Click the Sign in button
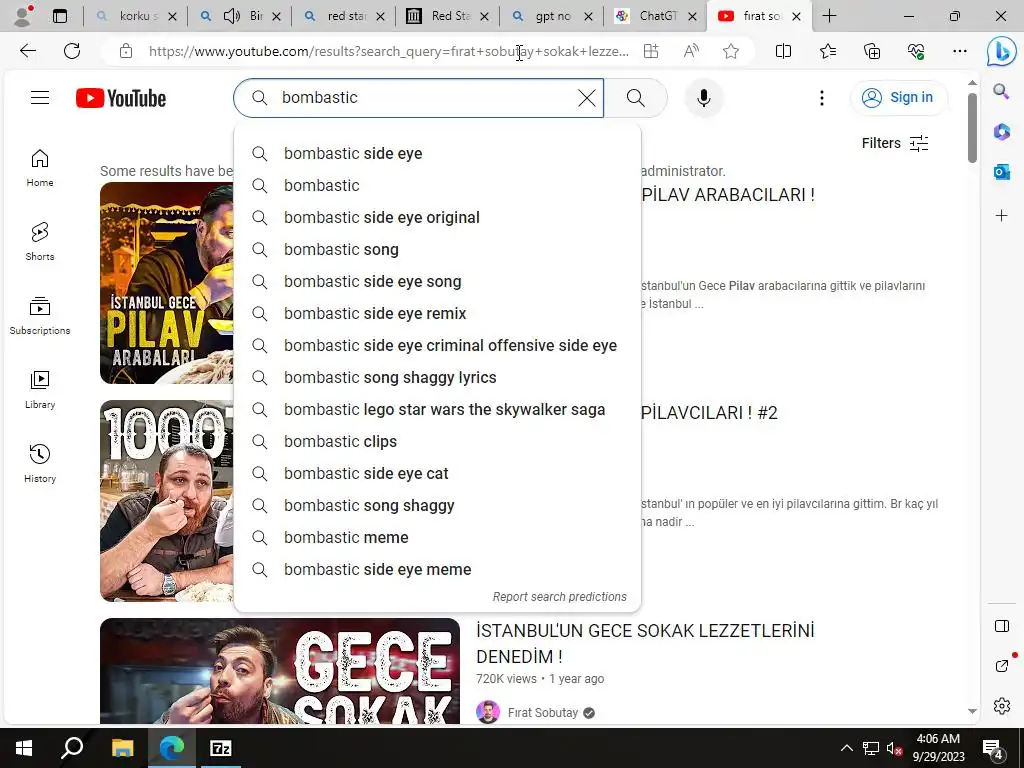The image size is (1024, 768). (x=899, y=98)
